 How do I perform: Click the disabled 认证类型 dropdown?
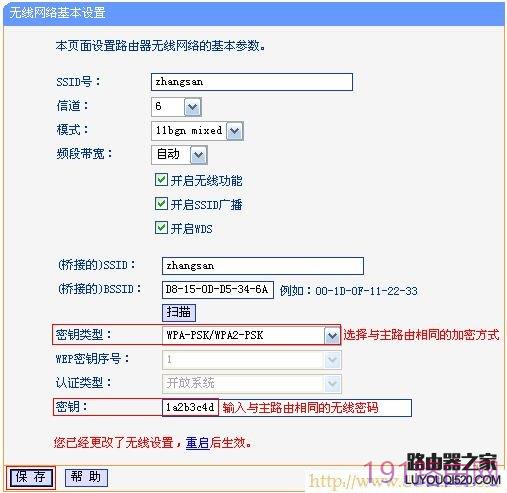tap(252, 383)
